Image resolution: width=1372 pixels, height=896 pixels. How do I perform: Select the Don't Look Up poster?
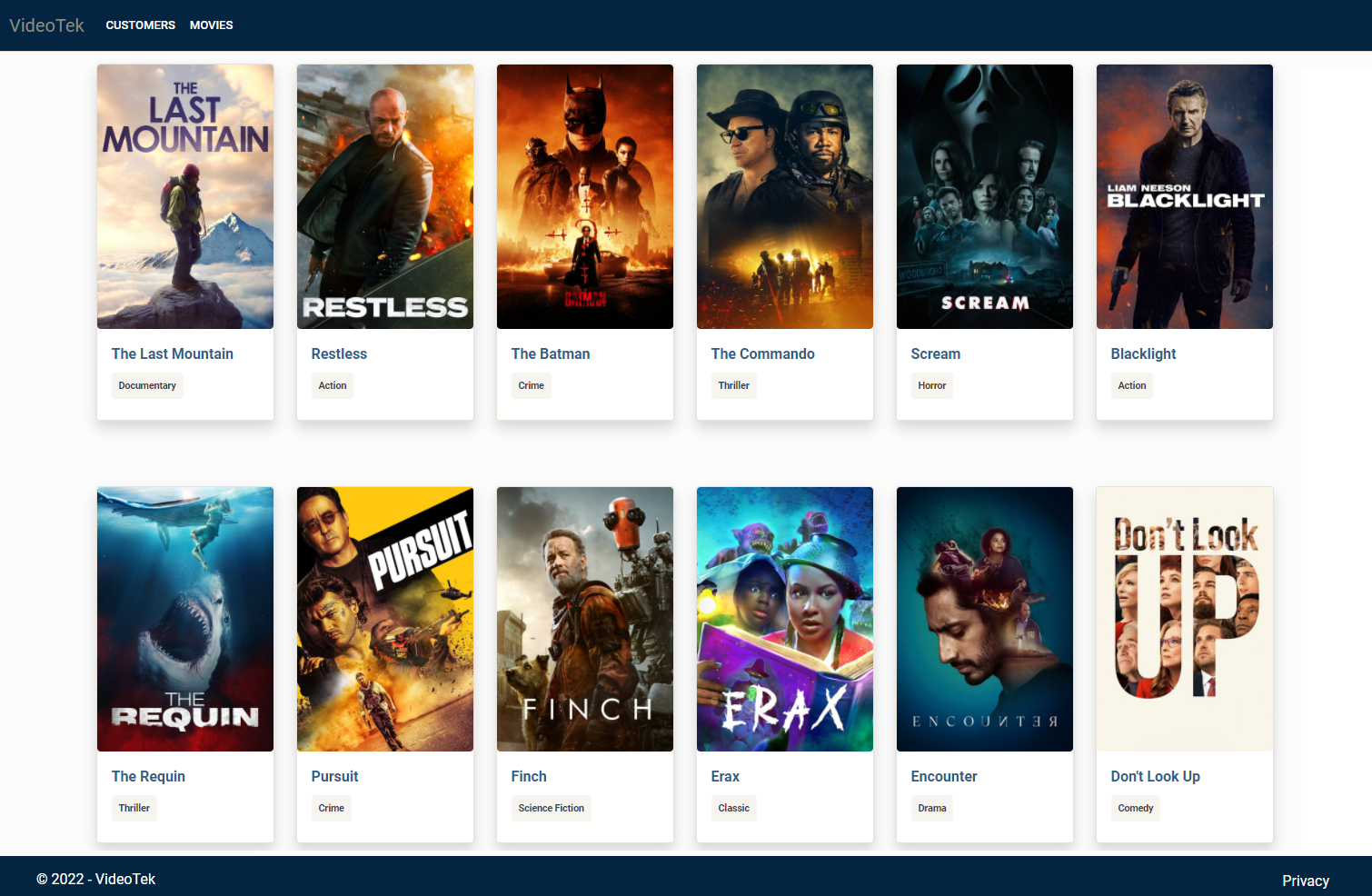(x=1185, y=619)
